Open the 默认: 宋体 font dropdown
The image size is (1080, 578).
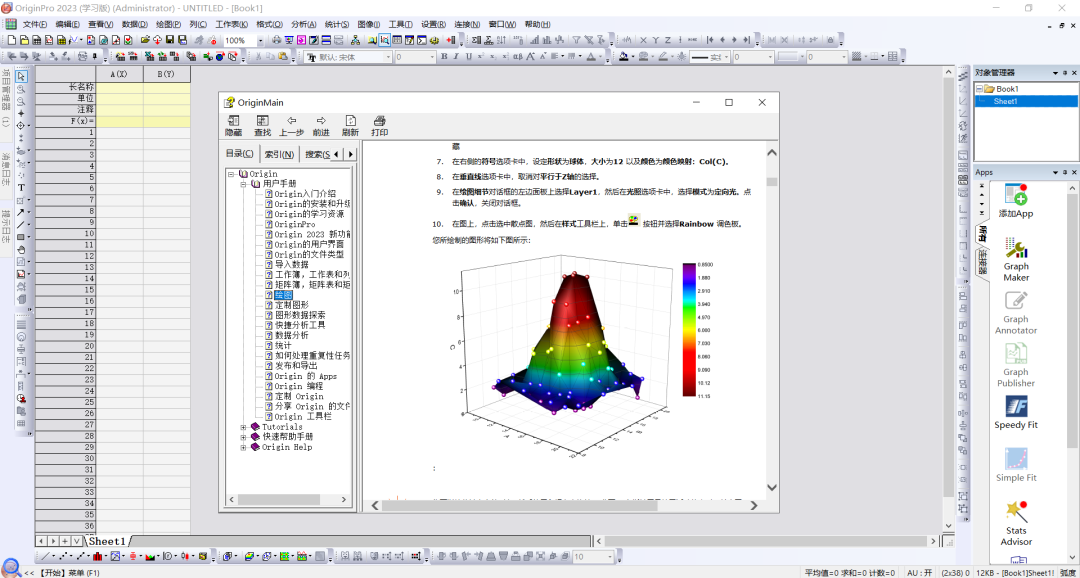tap(388, 57)
